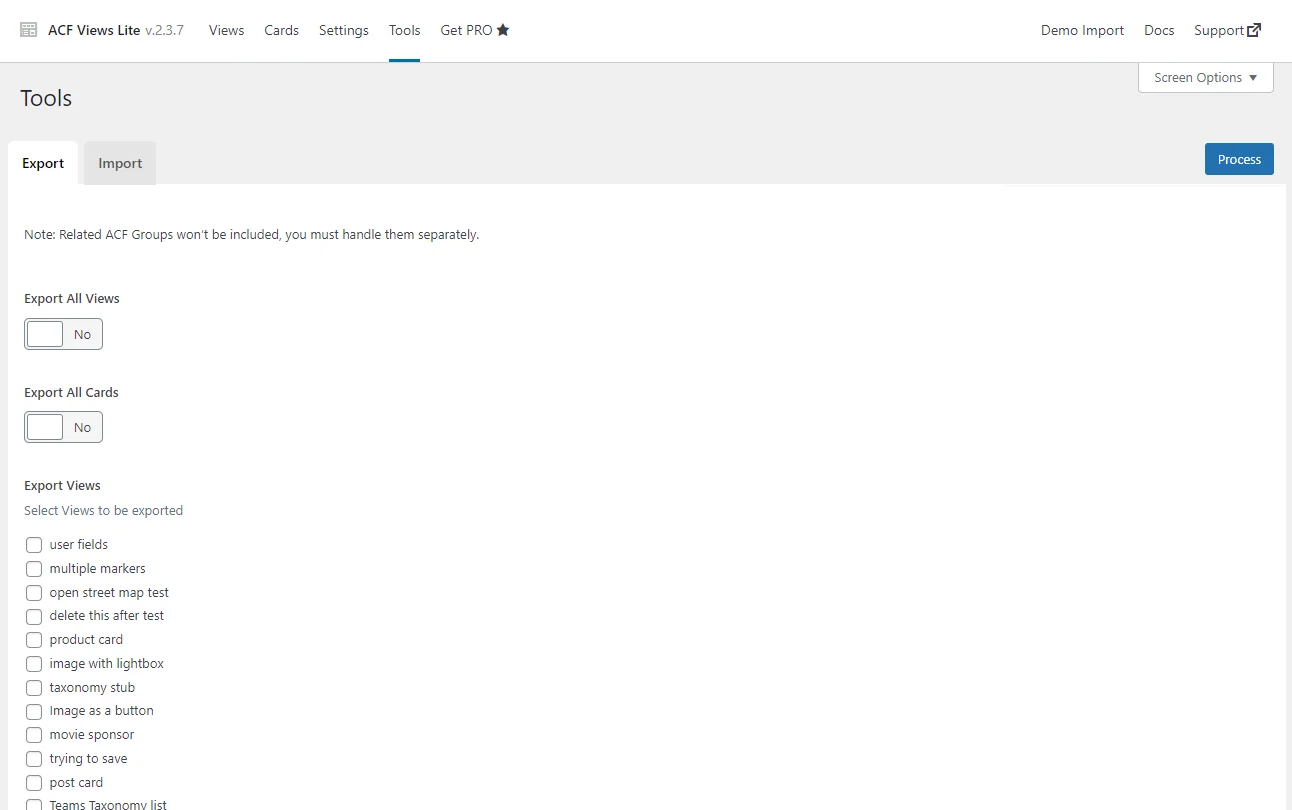Click the Related ACF Groups note text
The width and height of the screenshot is (1292, 810).
coord(251,235)
